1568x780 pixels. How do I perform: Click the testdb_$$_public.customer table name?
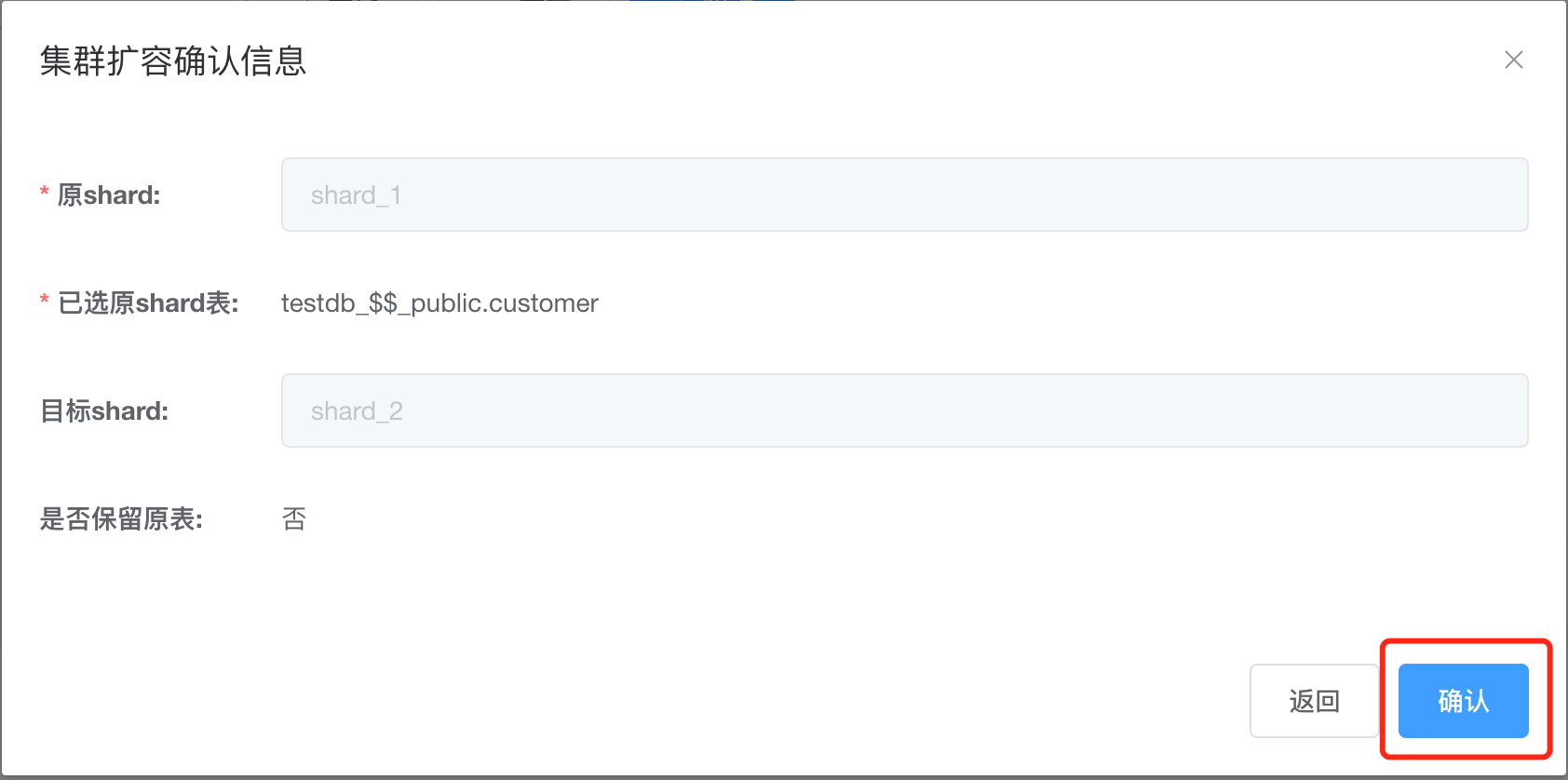439,303
